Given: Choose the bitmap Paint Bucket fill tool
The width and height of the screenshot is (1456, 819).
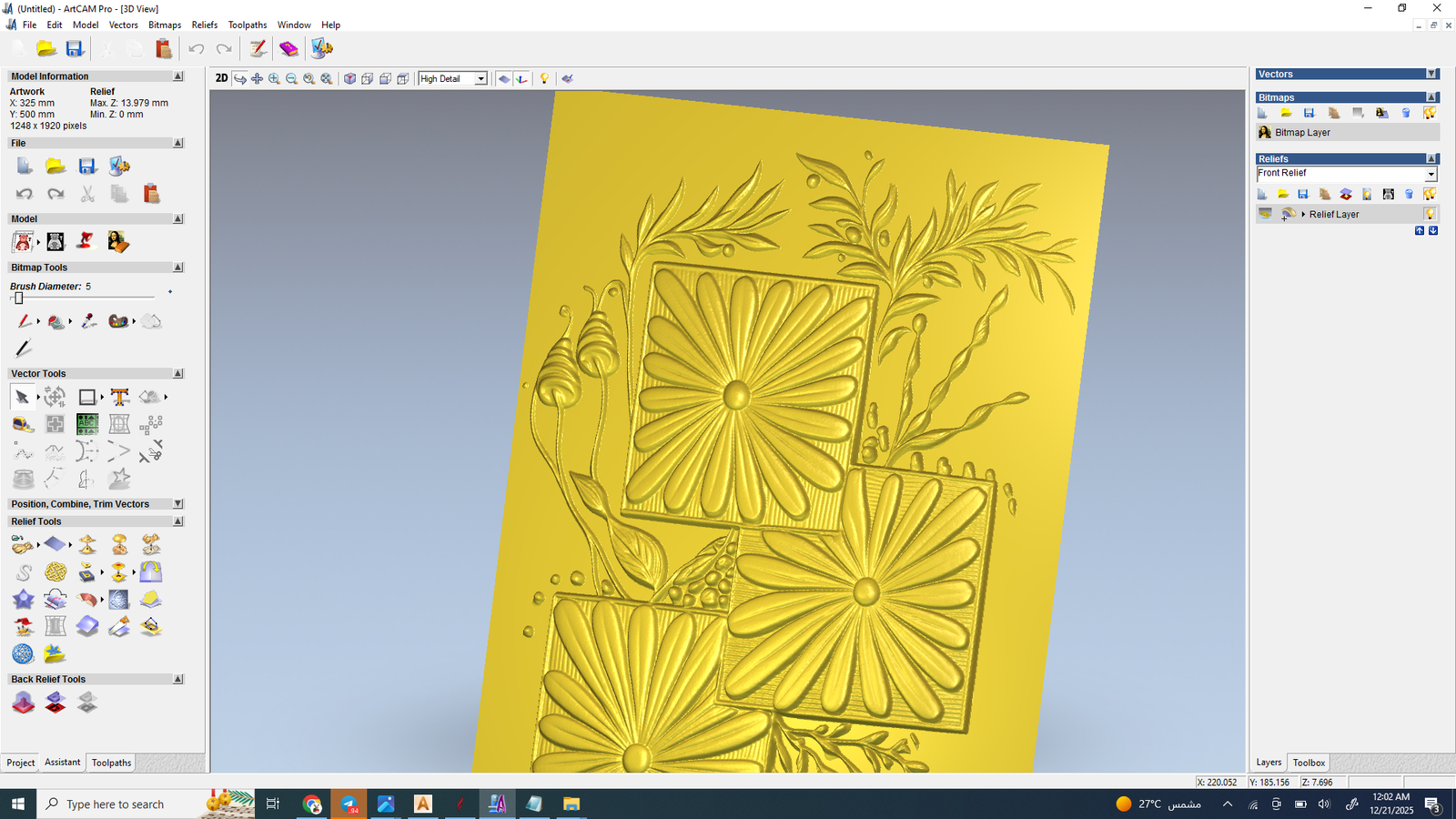Looking at the screenshot, I should tap(56, 321).
